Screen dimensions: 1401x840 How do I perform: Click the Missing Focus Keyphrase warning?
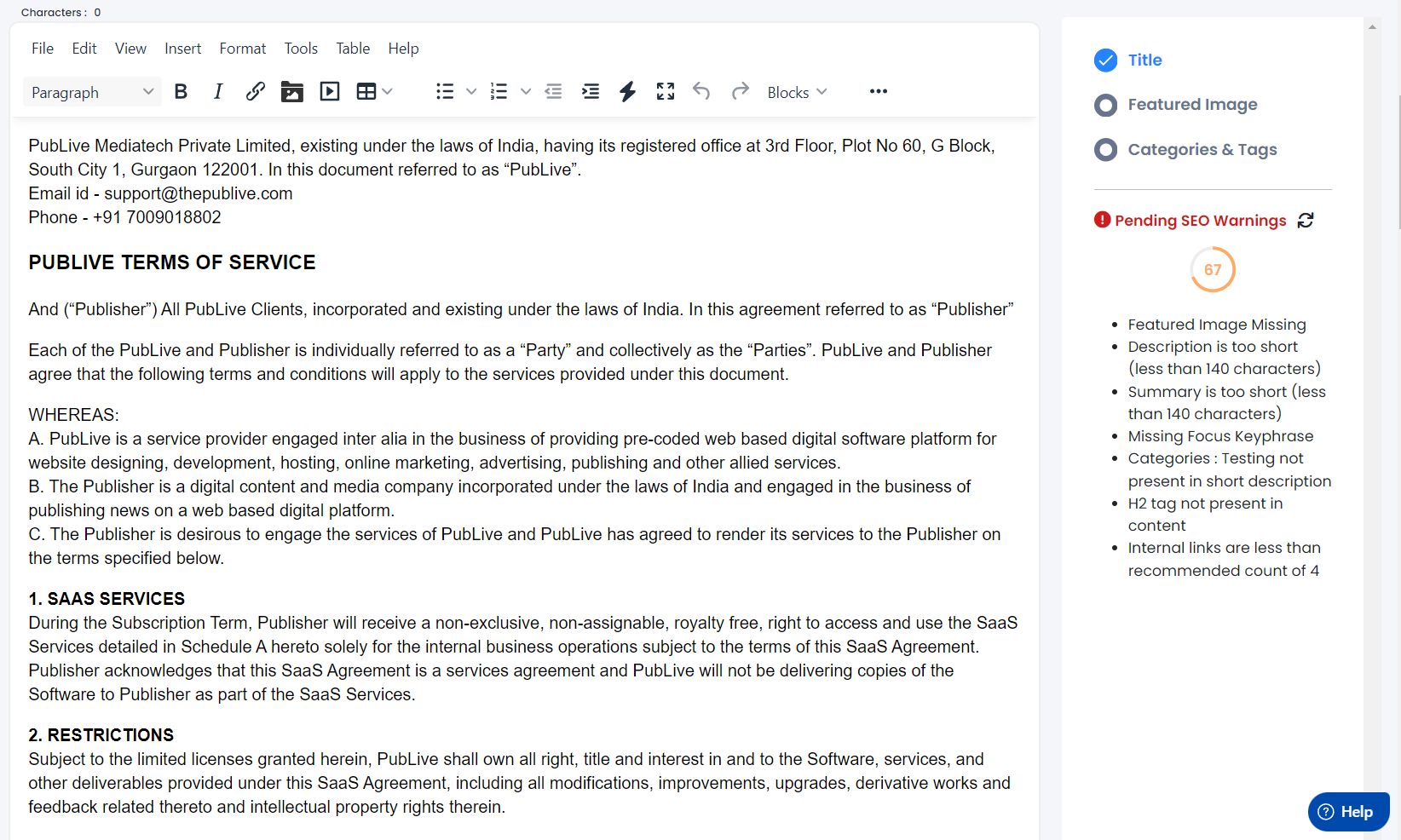pos(1220,436)
